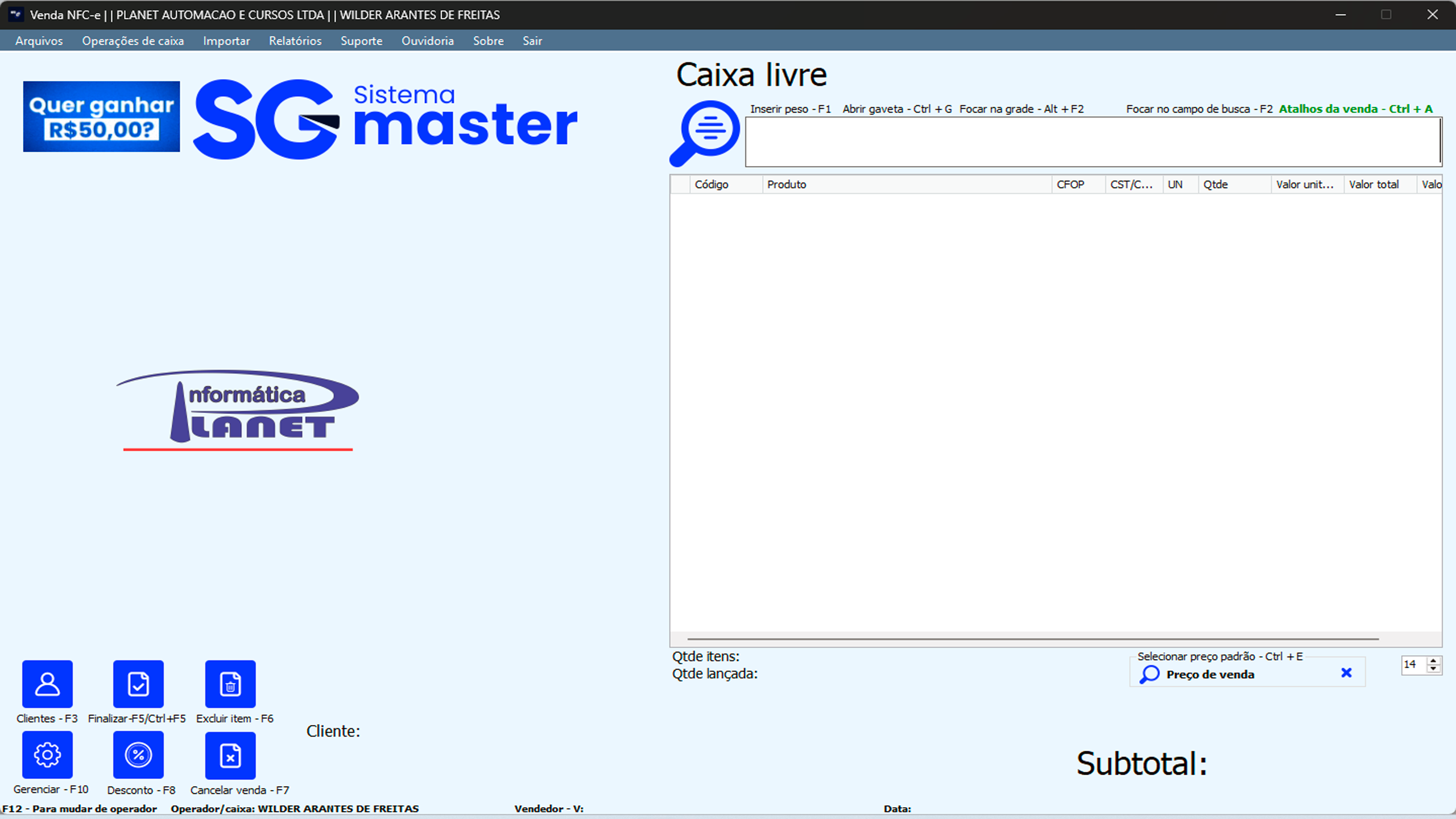The width and height of the screenshot is (1456, 819).
Task: Click the Preço de venda magnifier icon
Action: pyautogui.click(x=1149, y=675)
